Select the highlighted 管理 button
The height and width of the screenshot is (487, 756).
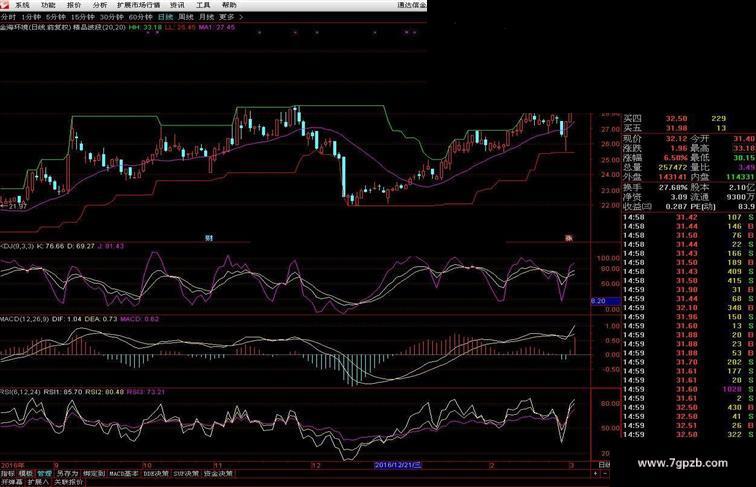[44, 473]
